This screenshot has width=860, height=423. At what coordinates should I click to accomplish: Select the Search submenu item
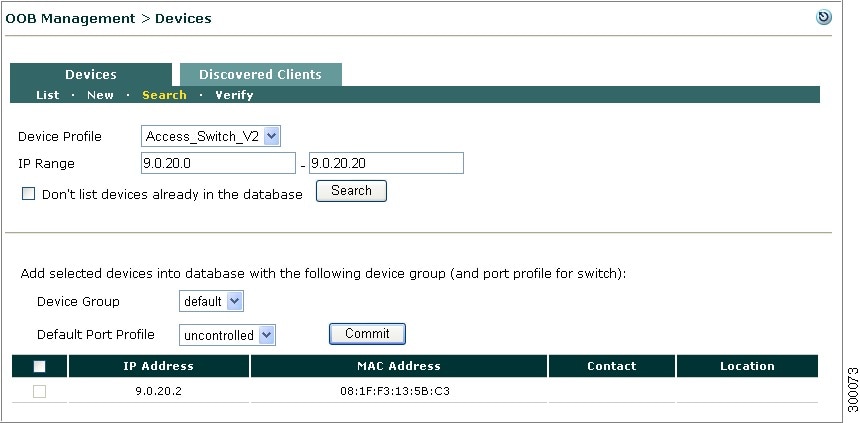pyautogui.click(x=164, y=95)
